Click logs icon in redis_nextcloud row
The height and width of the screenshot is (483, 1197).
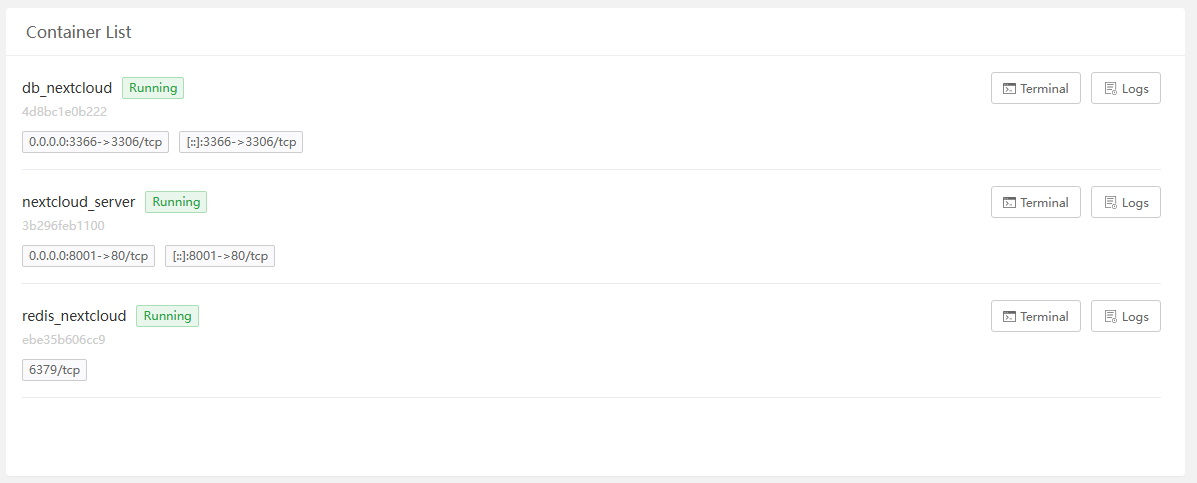click(x=1110, y=317)
